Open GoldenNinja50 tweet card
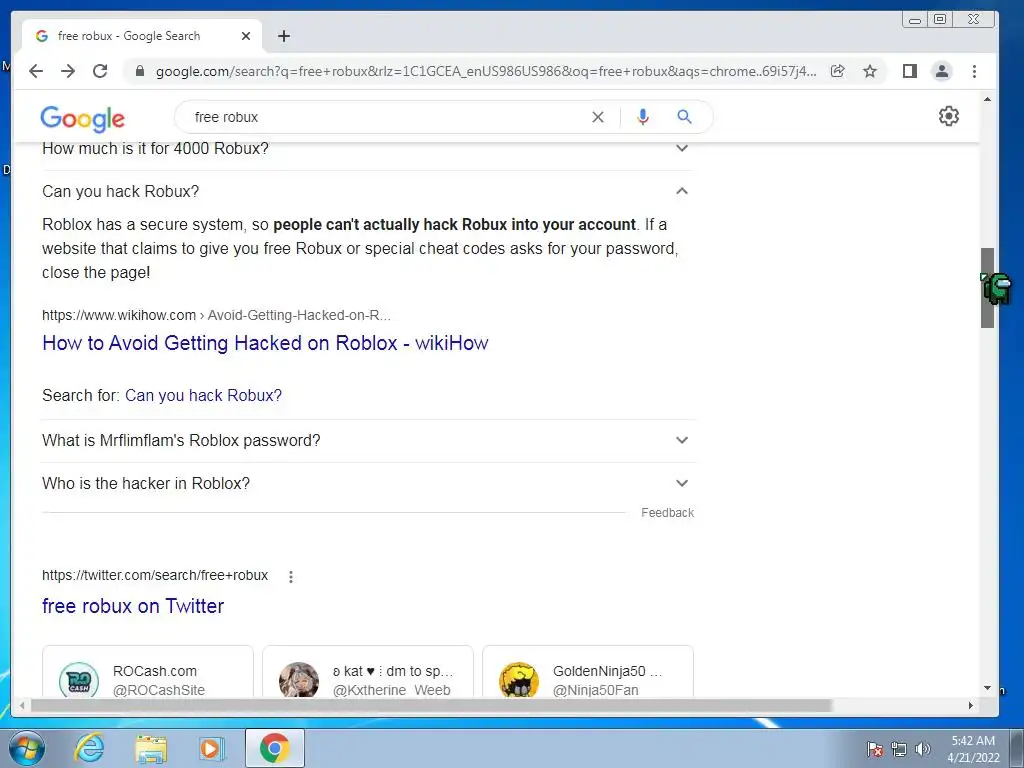Image resolution: width=1024 pixels, height=768 pixels. (x=588, y=671)
